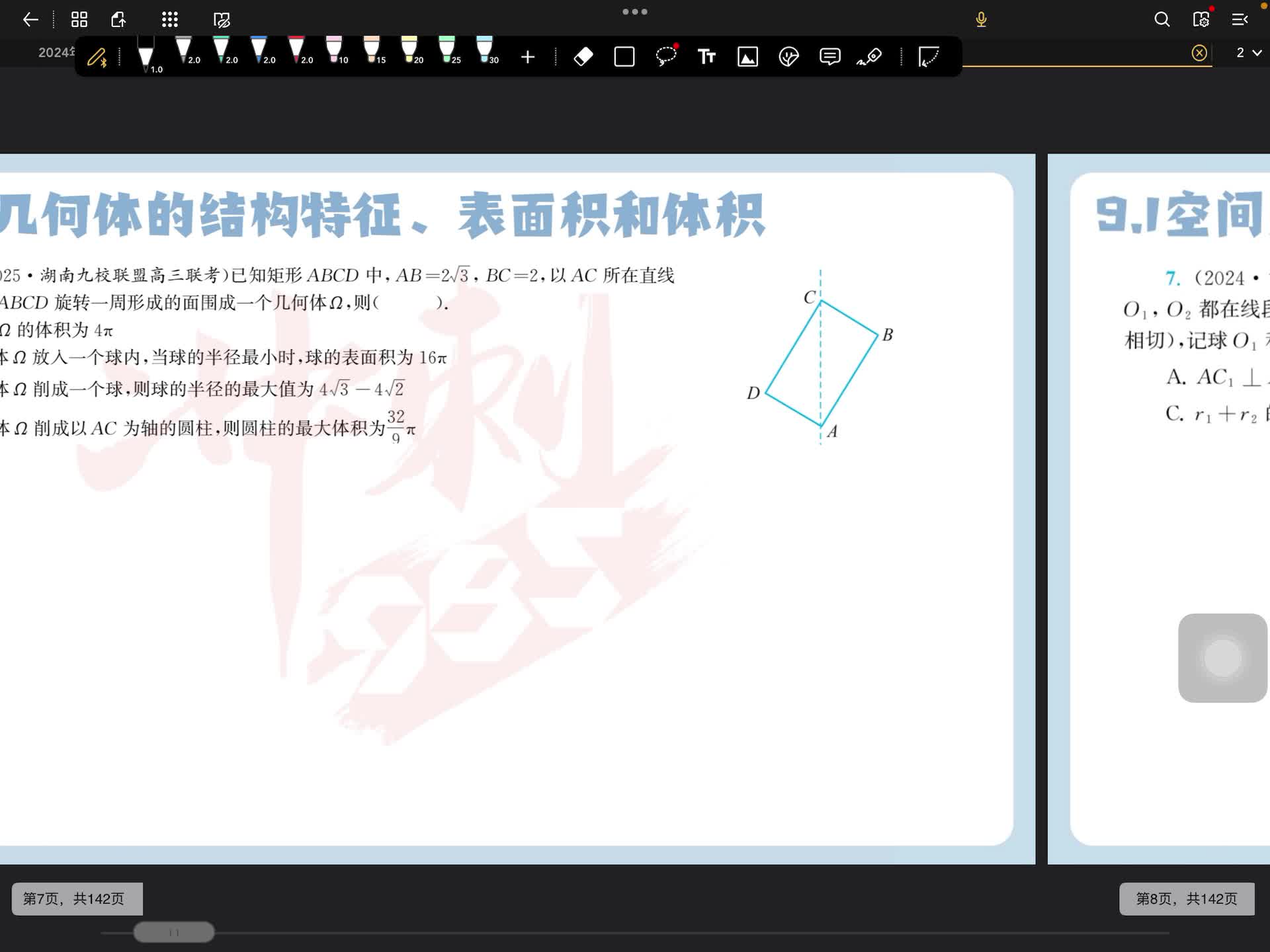Toggle the laser pointer tool
1270x952 pixels.
(870, 57)
